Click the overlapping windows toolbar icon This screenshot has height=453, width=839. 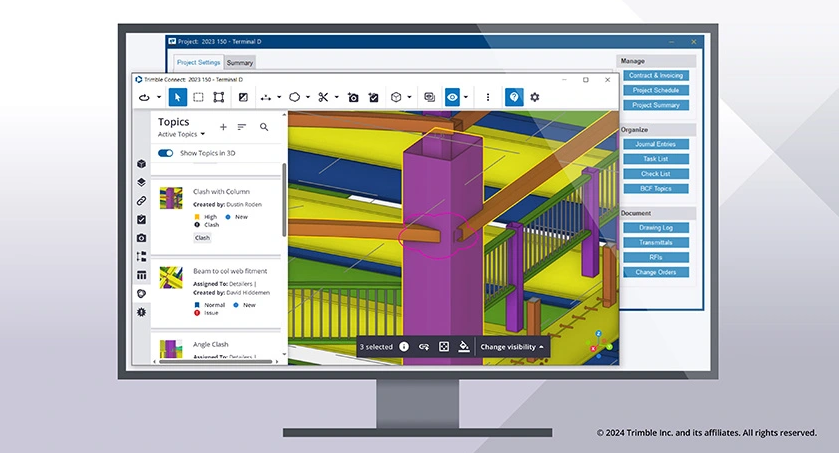pyautogui.click(x=429, y=97)
